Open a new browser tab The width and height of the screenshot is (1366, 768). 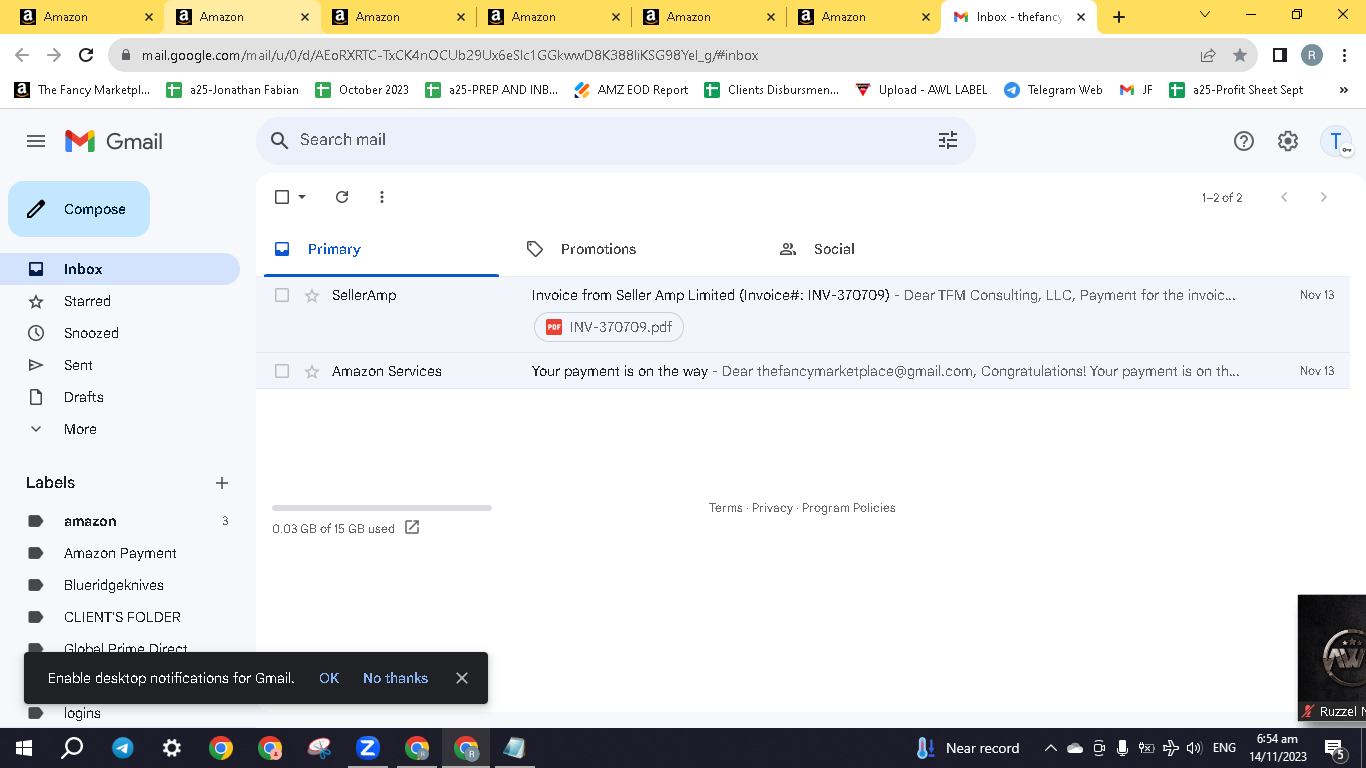pos(1119,17)
